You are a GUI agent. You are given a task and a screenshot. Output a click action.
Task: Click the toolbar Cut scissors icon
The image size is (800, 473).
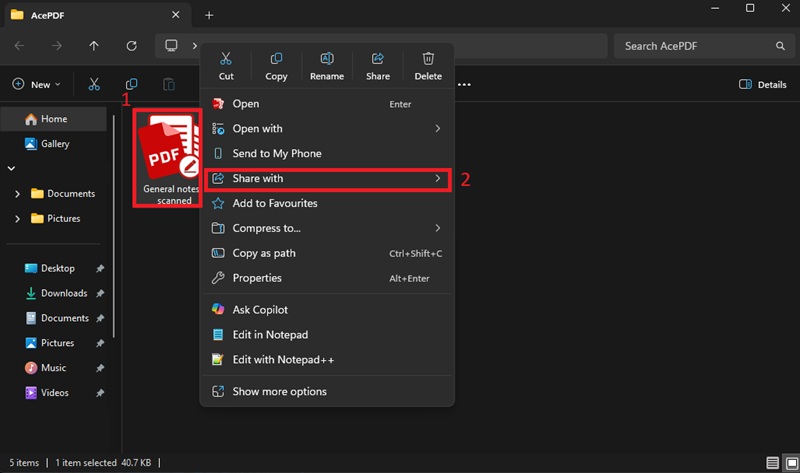point(94,84)
